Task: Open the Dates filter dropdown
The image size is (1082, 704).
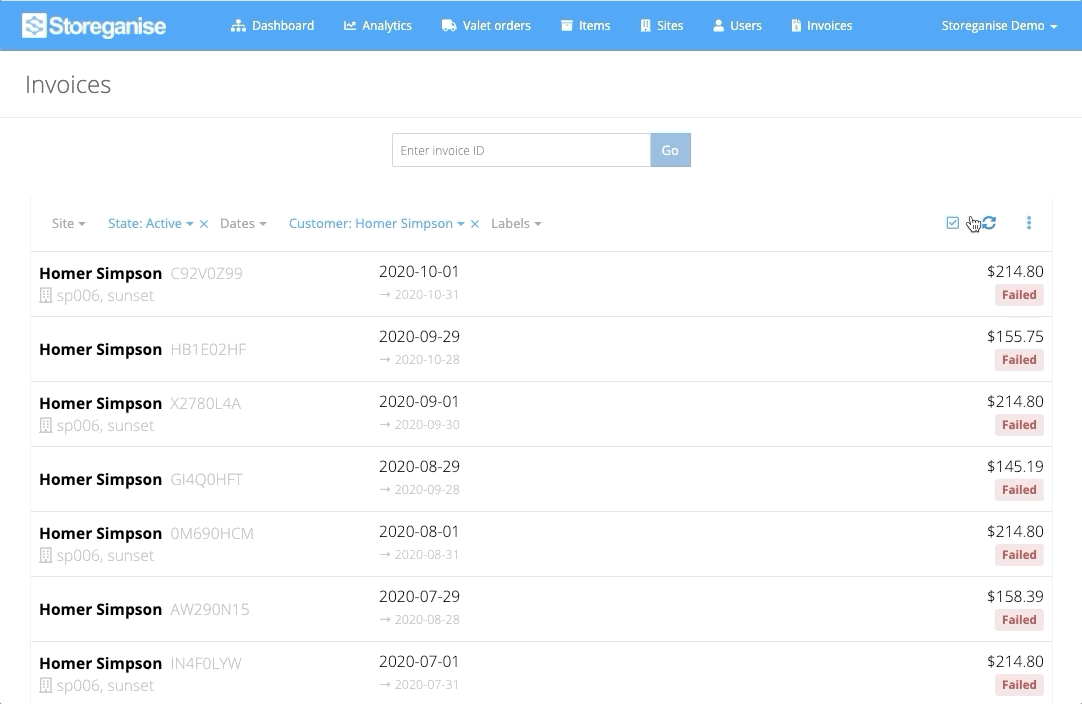Action: tap(243, 223)
